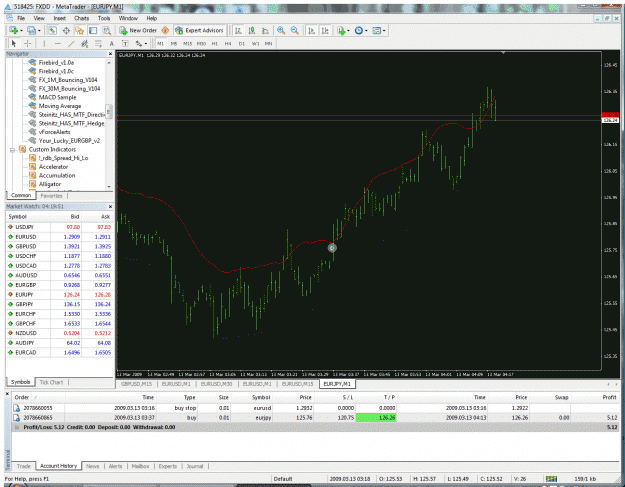The height and width of the screenshot is (487, 625).
Task: Click the New Order button
Action: click(138, 30)
